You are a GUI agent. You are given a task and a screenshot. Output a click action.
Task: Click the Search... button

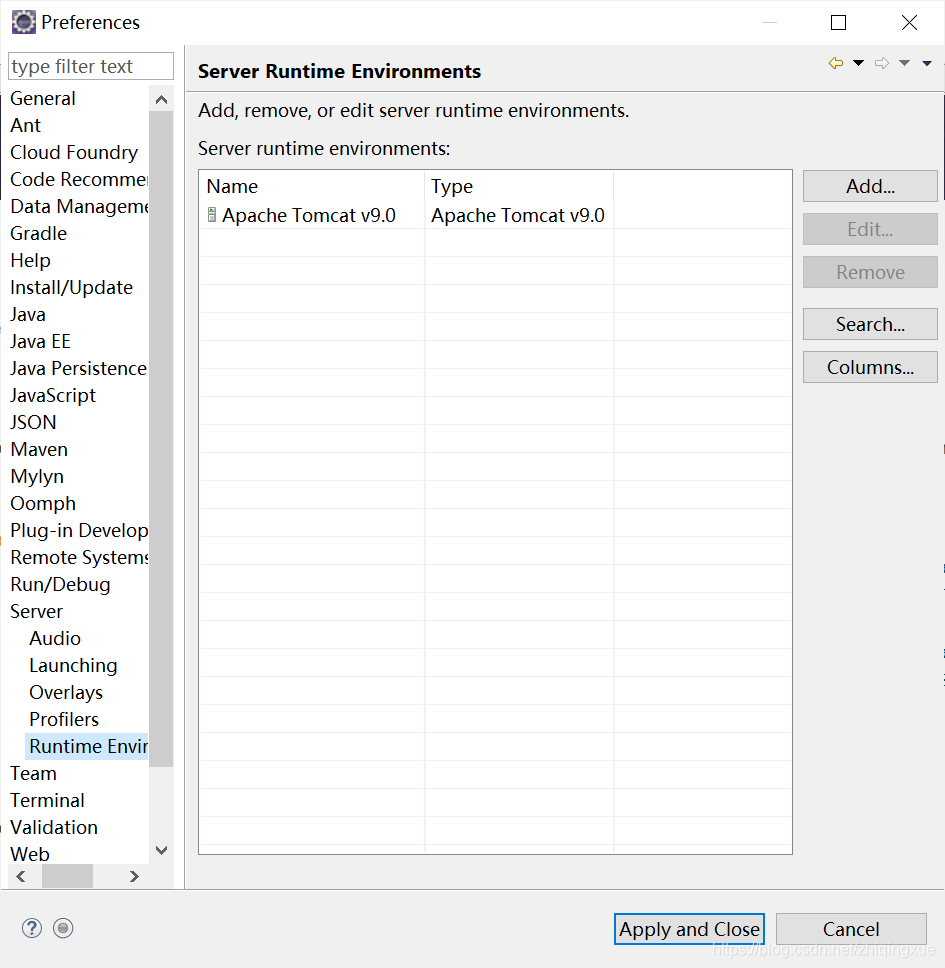[x=870, y=324]
